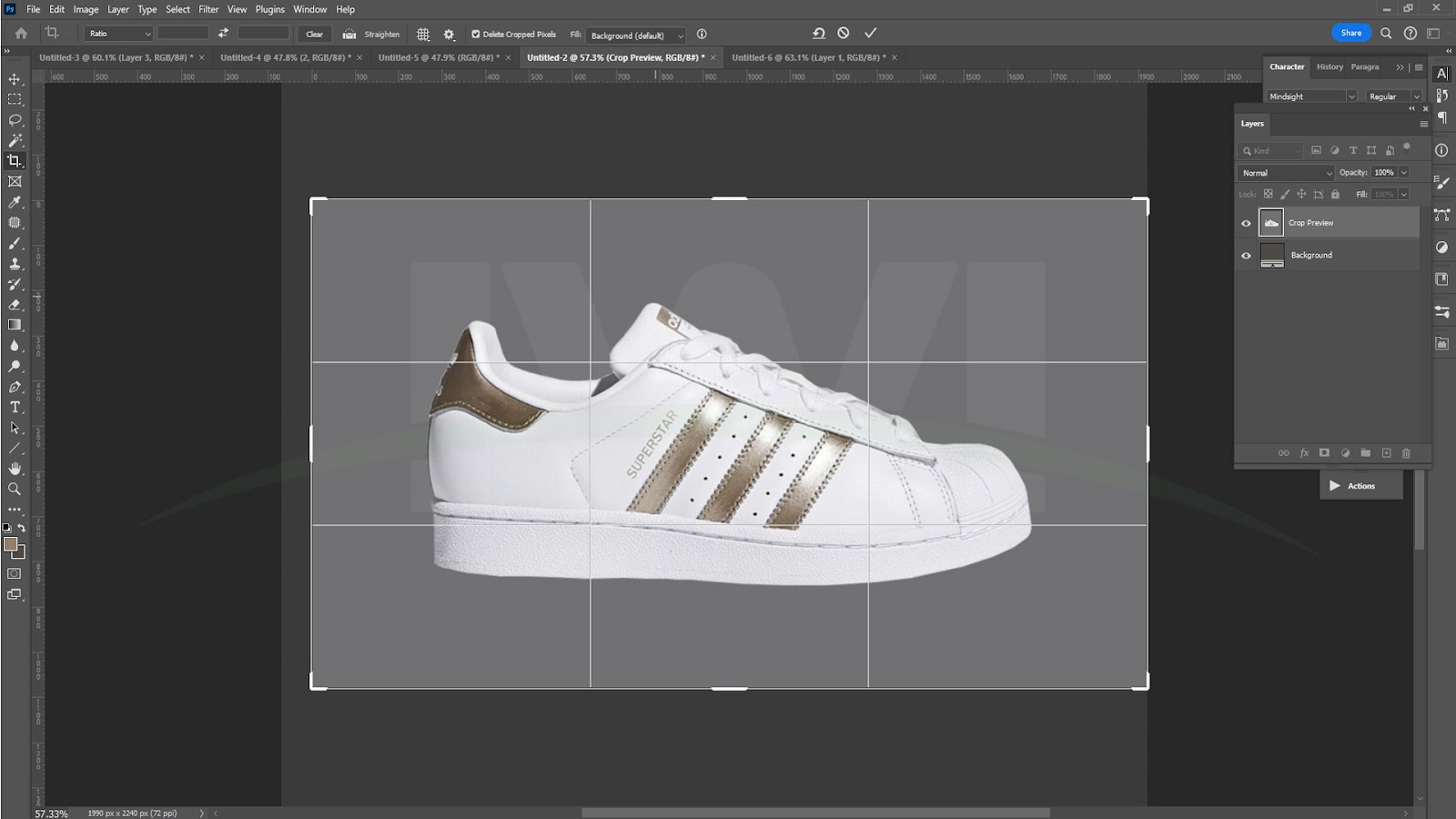The height and width of the screenshot is (819, 1456).
Task: Select the Clone Stamp tool
Action: pyautogui.click(x=15, y=264)
